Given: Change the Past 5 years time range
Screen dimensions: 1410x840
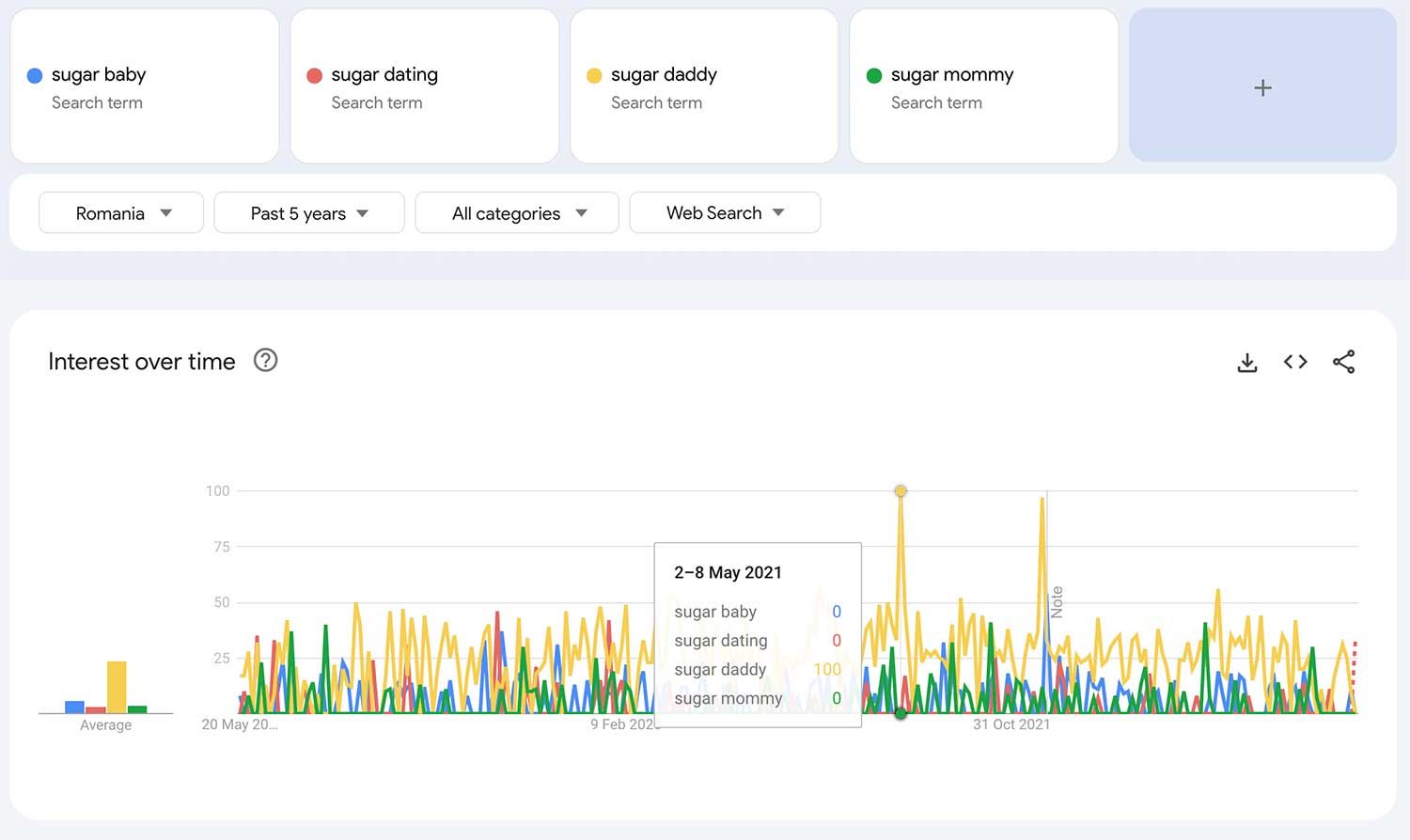Looking at the screenshot, I should 309,212.
